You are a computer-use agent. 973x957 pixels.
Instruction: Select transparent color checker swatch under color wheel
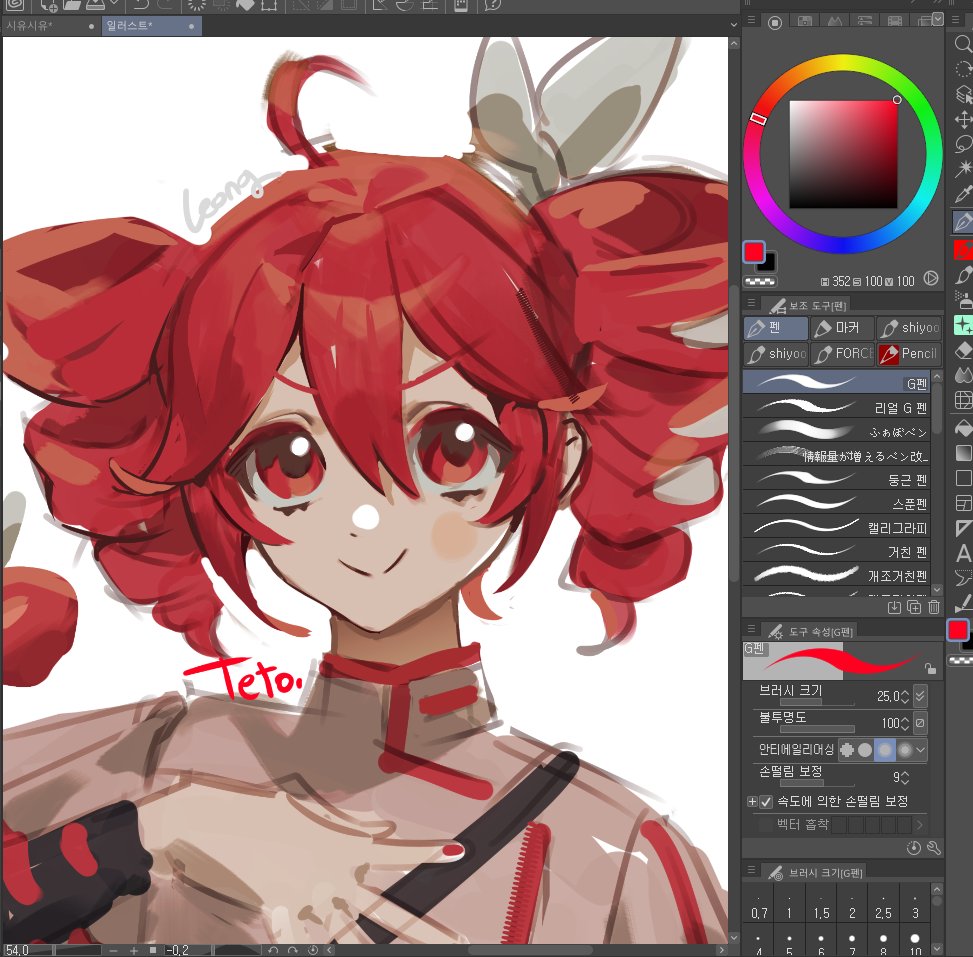point(760,282)
